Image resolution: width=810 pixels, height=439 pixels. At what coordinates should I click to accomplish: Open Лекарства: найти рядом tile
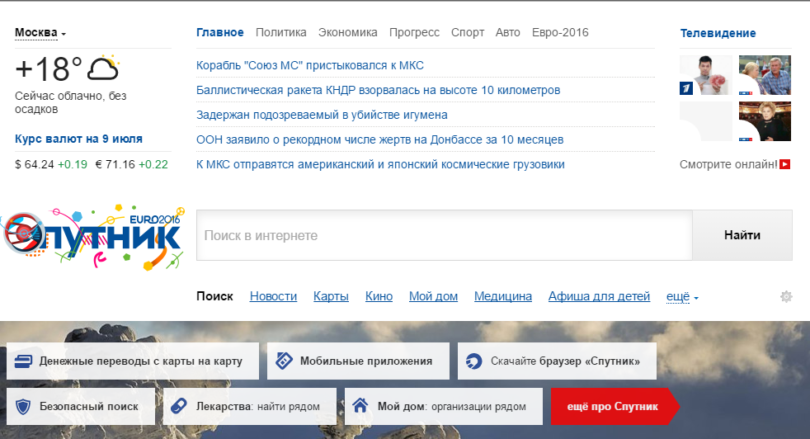tap(250, 406)
